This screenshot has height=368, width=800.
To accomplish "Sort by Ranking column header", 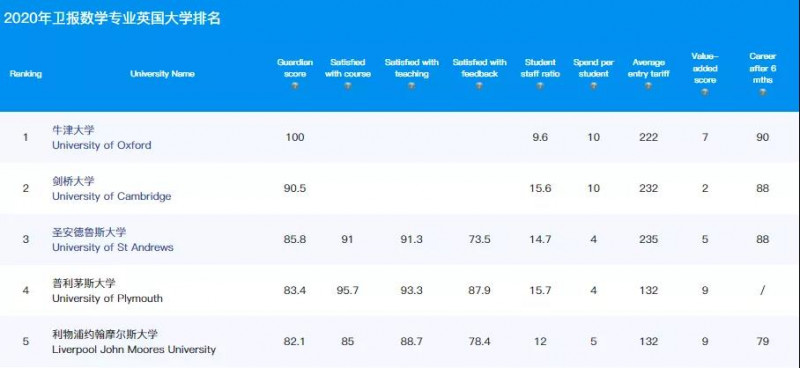I will point(26,73).
